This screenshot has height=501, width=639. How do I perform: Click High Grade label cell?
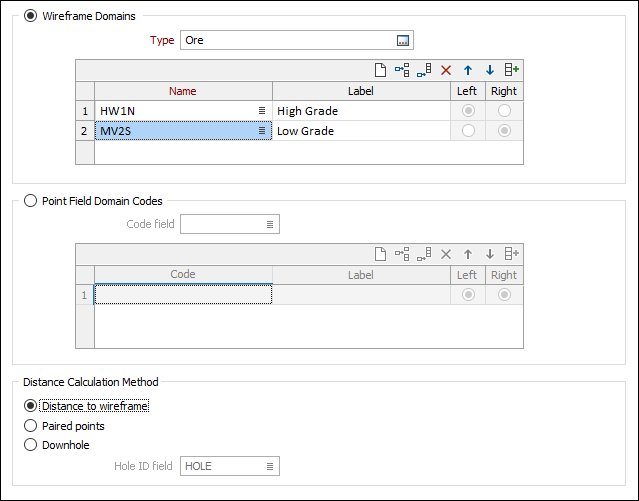pos(361,111)
